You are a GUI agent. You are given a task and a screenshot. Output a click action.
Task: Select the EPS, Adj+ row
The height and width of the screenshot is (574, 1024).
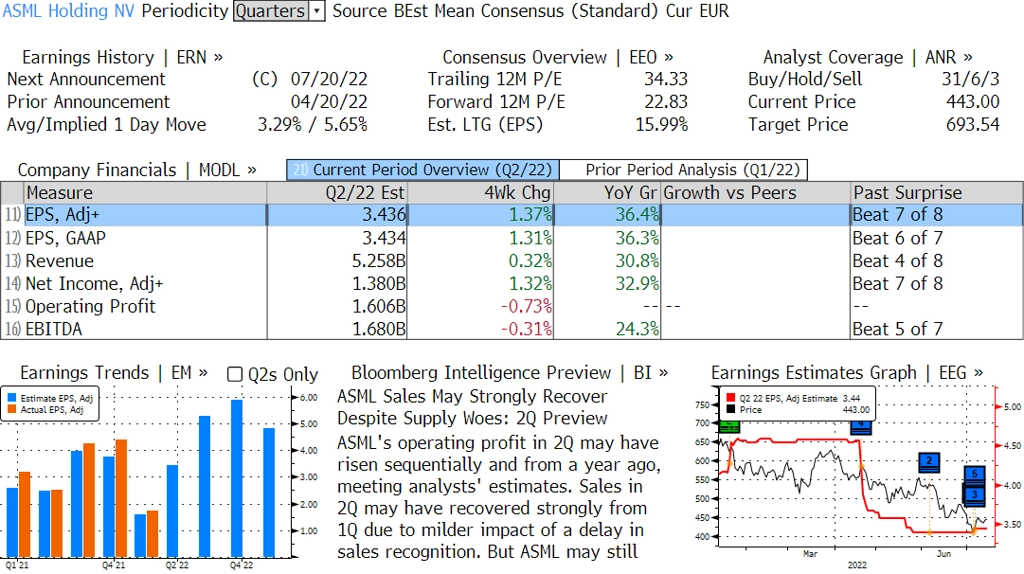[512, 215]
